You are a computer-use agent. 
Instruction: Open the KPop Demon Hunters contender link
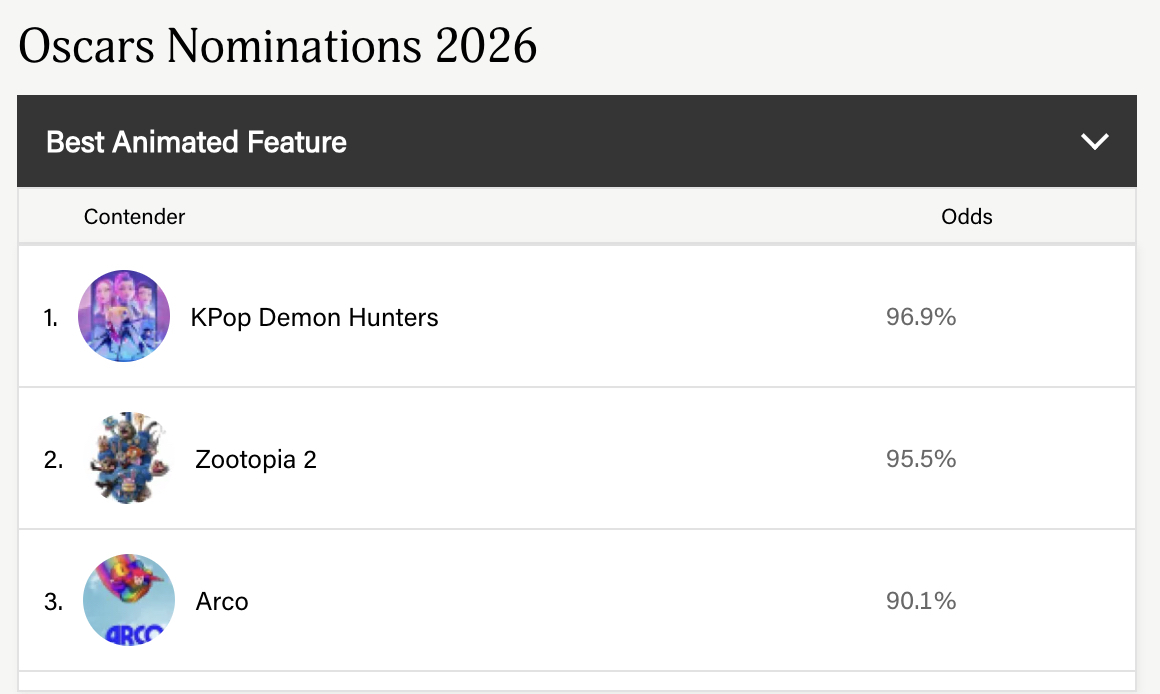click(x=314, y=318)
